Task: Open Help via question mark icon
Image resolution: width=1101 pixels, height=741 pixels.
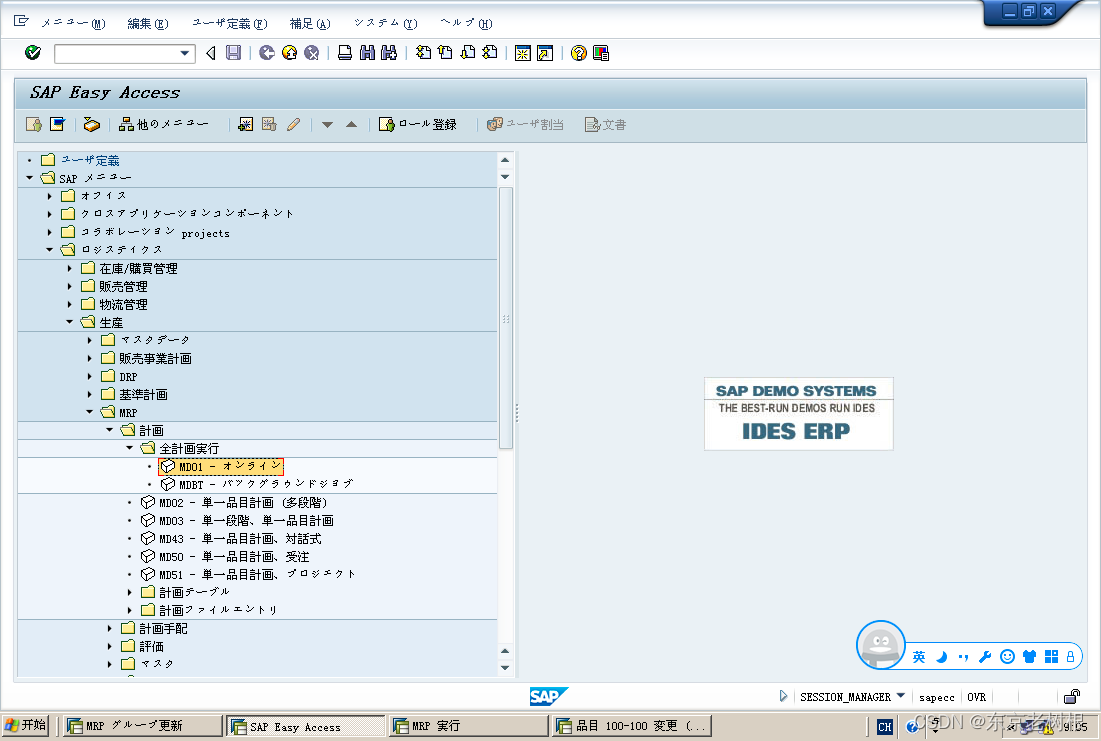Action: [x=579, y=53]
